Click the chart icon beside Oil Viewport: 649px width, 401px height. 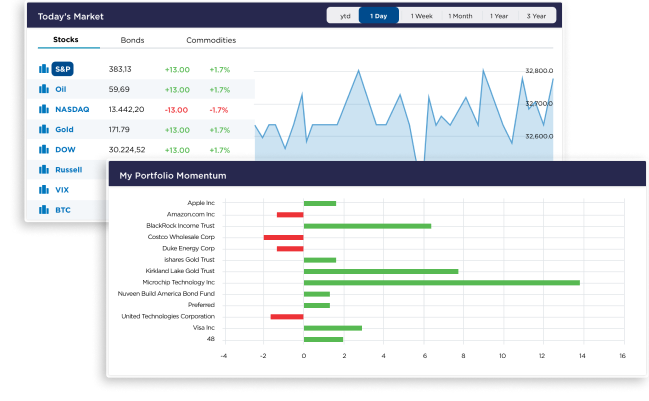pyautogui.click(x=43, y=89)
